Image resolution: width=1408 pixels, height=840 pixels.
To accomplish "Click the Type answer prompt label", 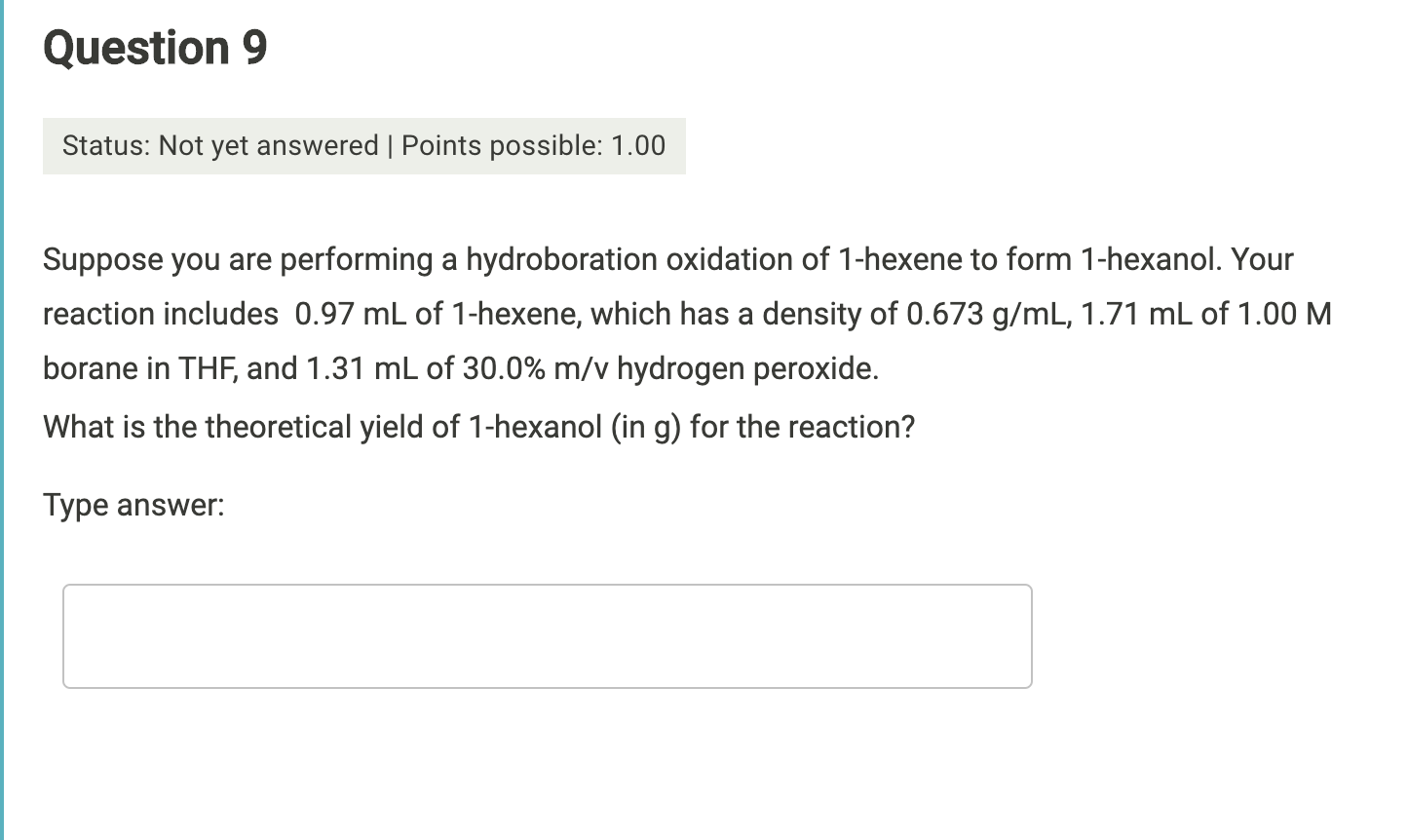I will [133, 504].
